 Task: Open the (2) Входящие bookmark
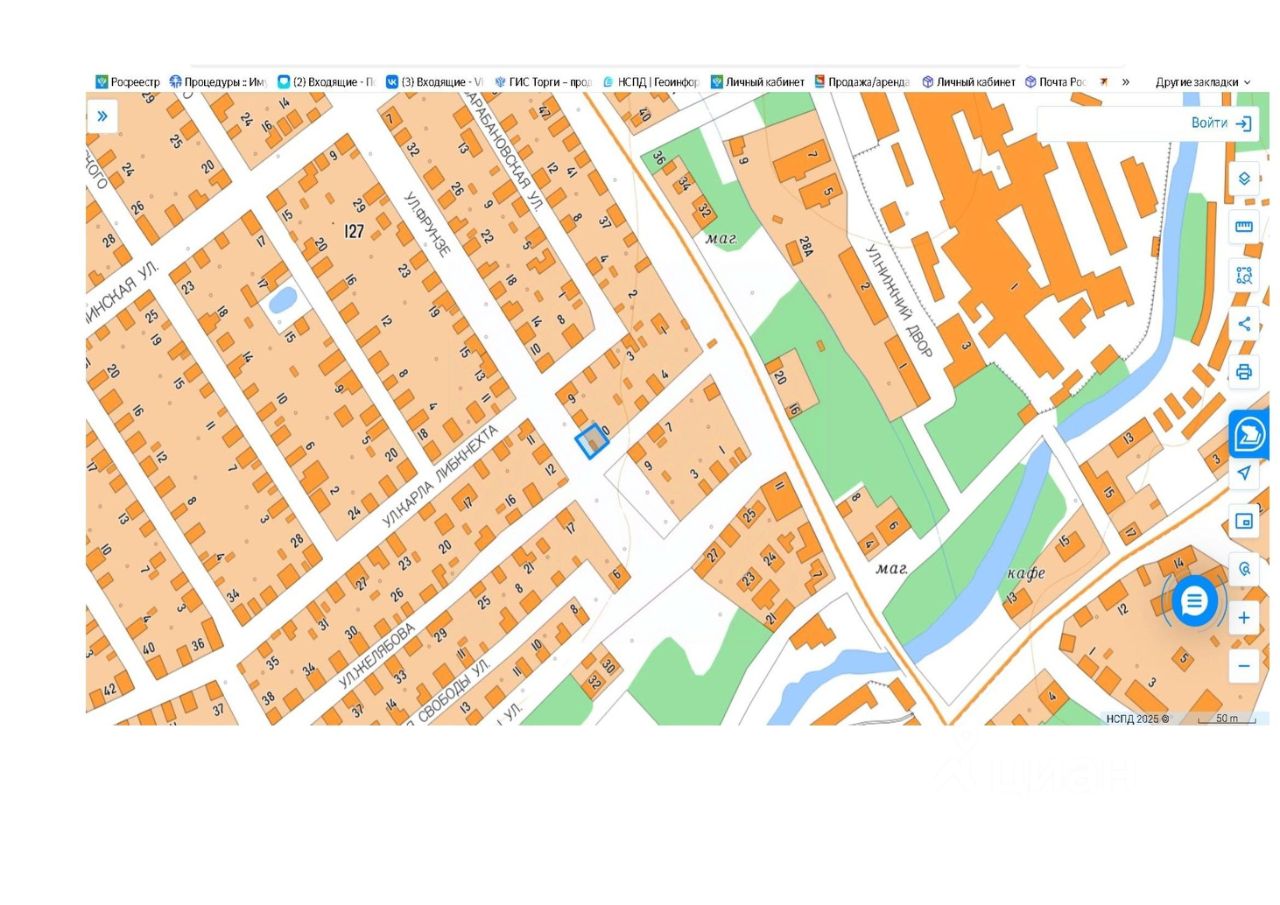click(x=327, y=82)
